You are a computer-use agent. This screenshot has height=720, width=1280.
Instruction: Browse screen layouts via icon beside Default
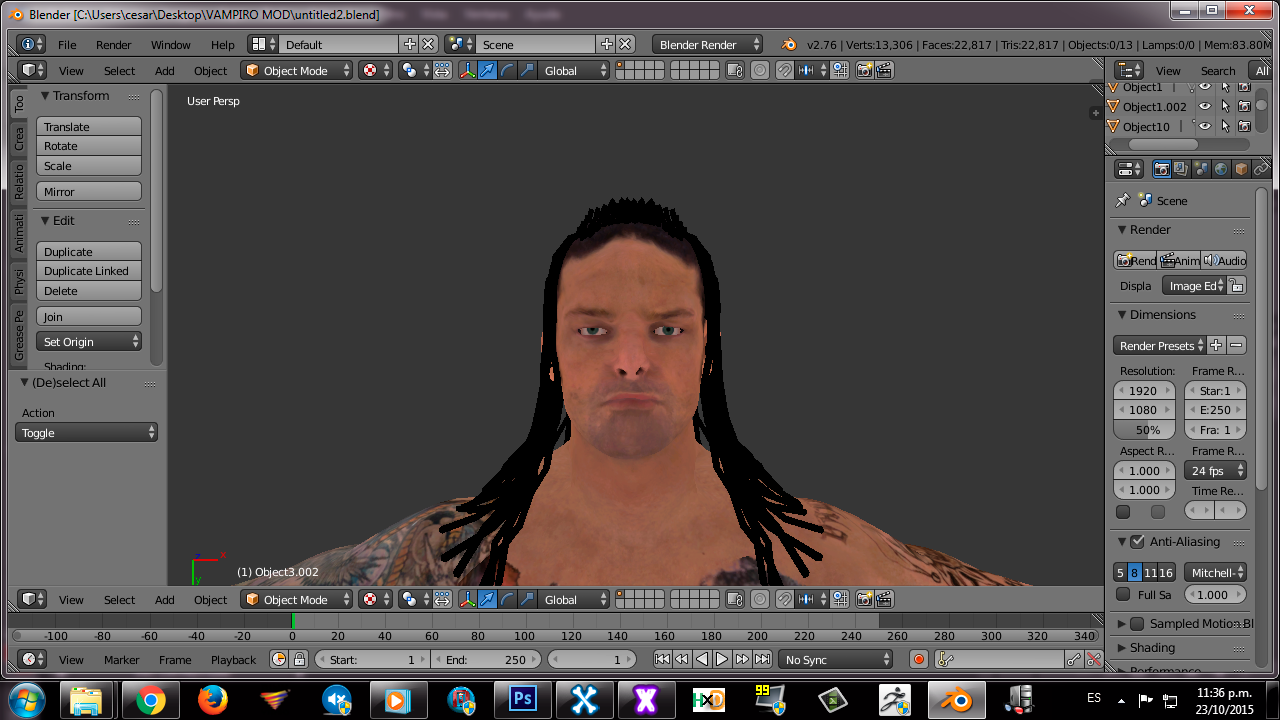pyautogui.click(x=263, y=44)
